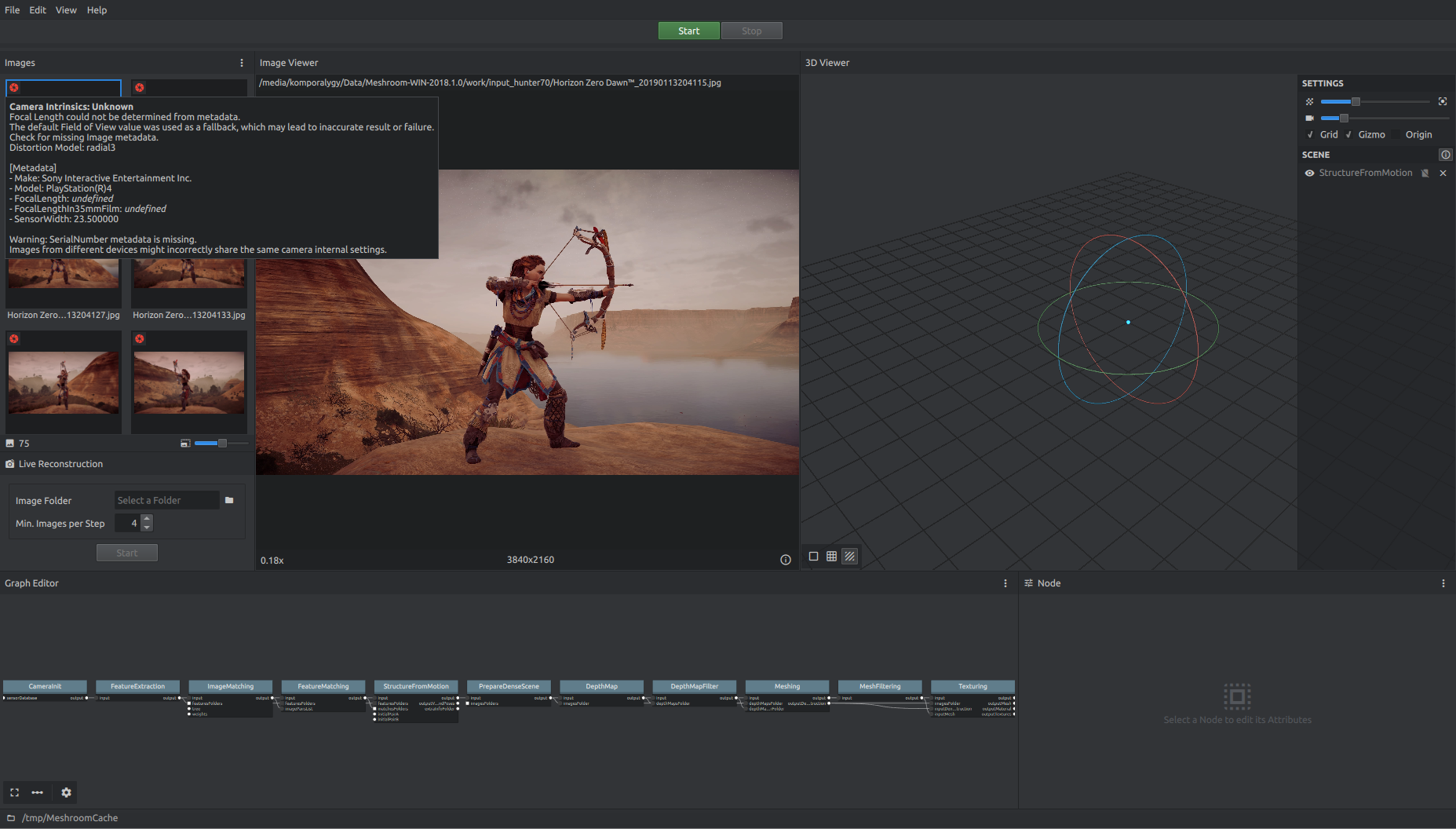This screenshot has width=1456, height=829.
Task: Open the Help menu
Action: coord(97,10)
